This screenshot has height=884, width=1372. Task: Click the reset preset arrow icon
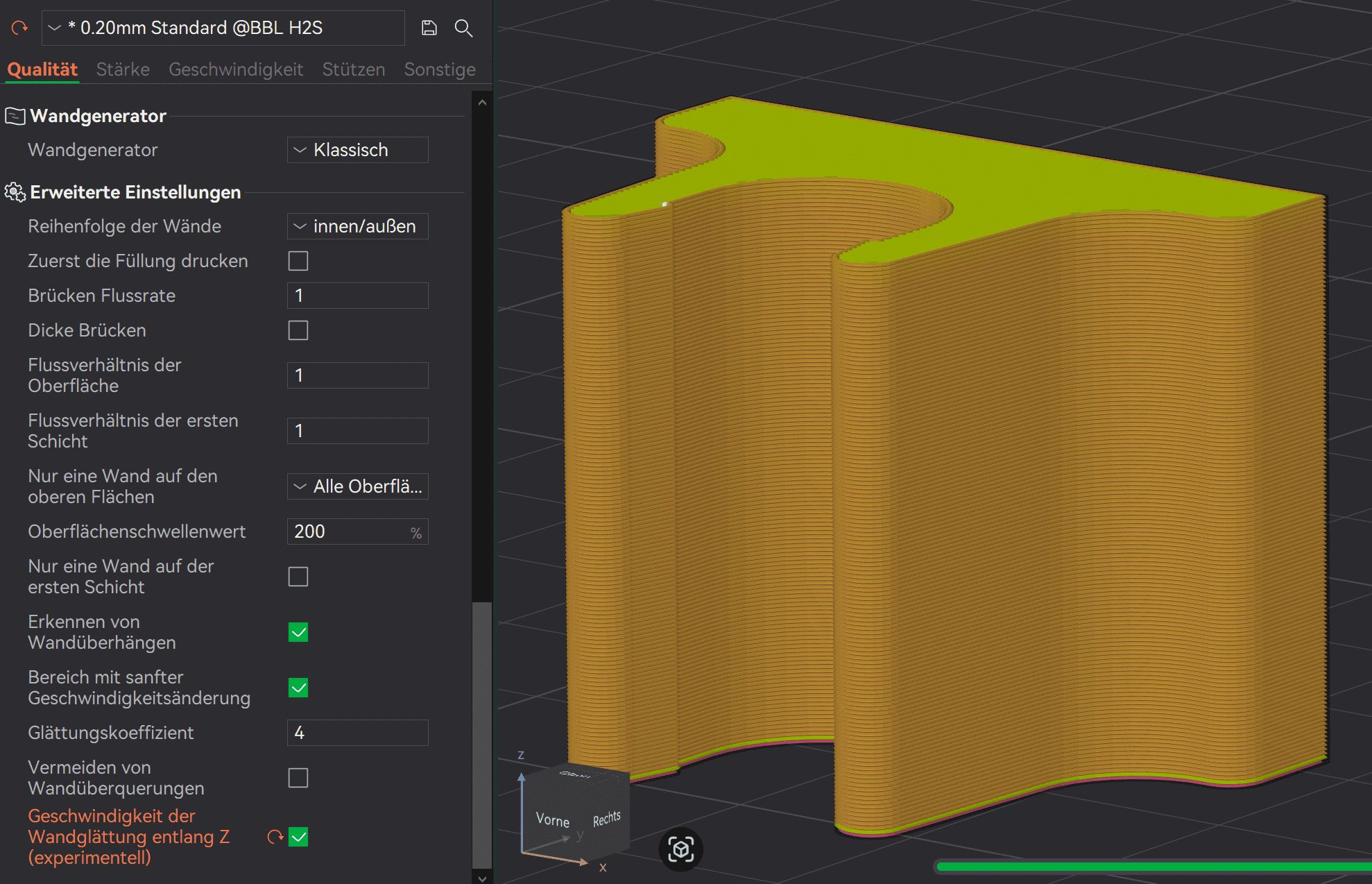pyautogui.click(x=19, y=28)
